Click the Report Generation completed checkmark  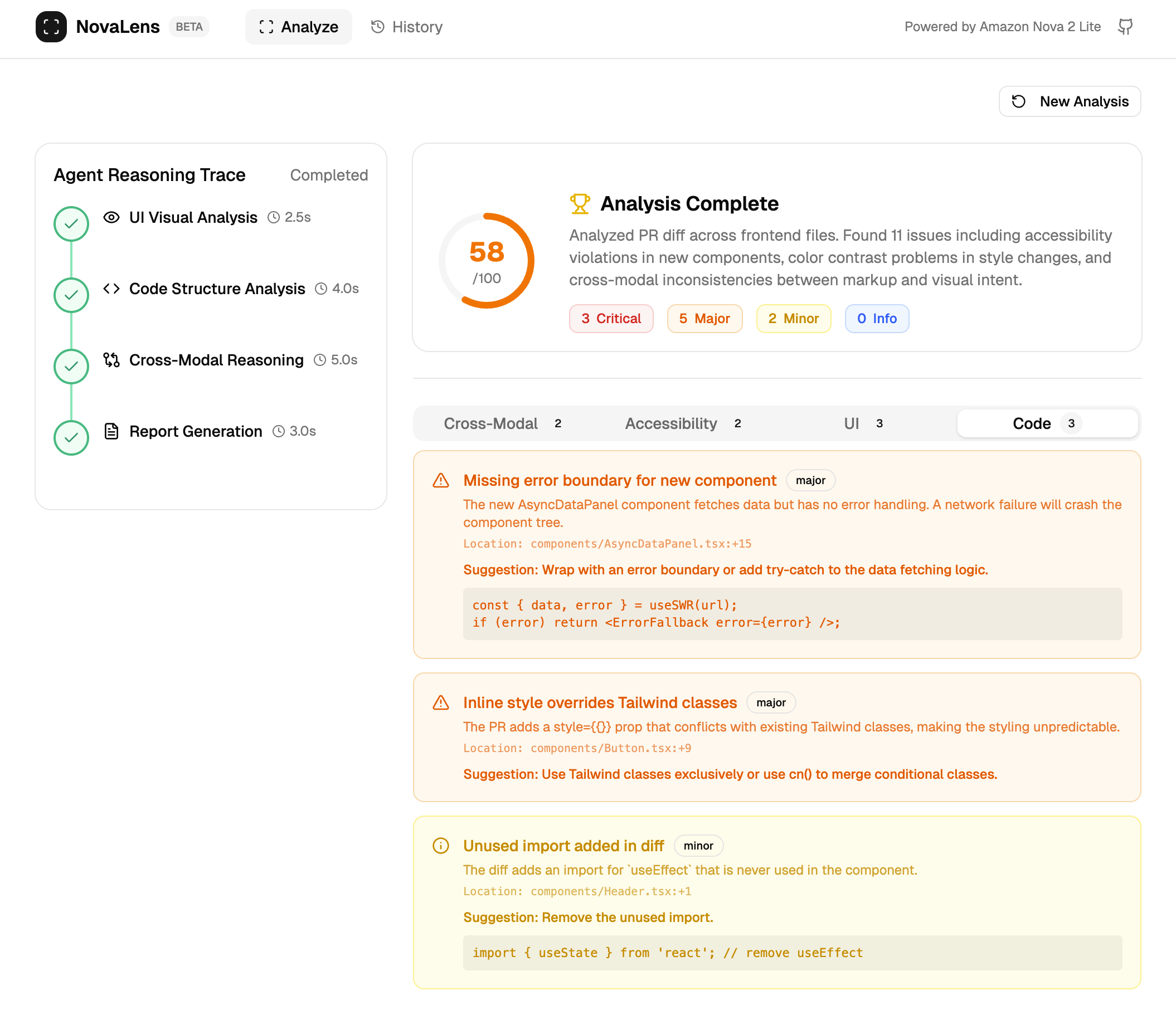[x=71, y=437]
